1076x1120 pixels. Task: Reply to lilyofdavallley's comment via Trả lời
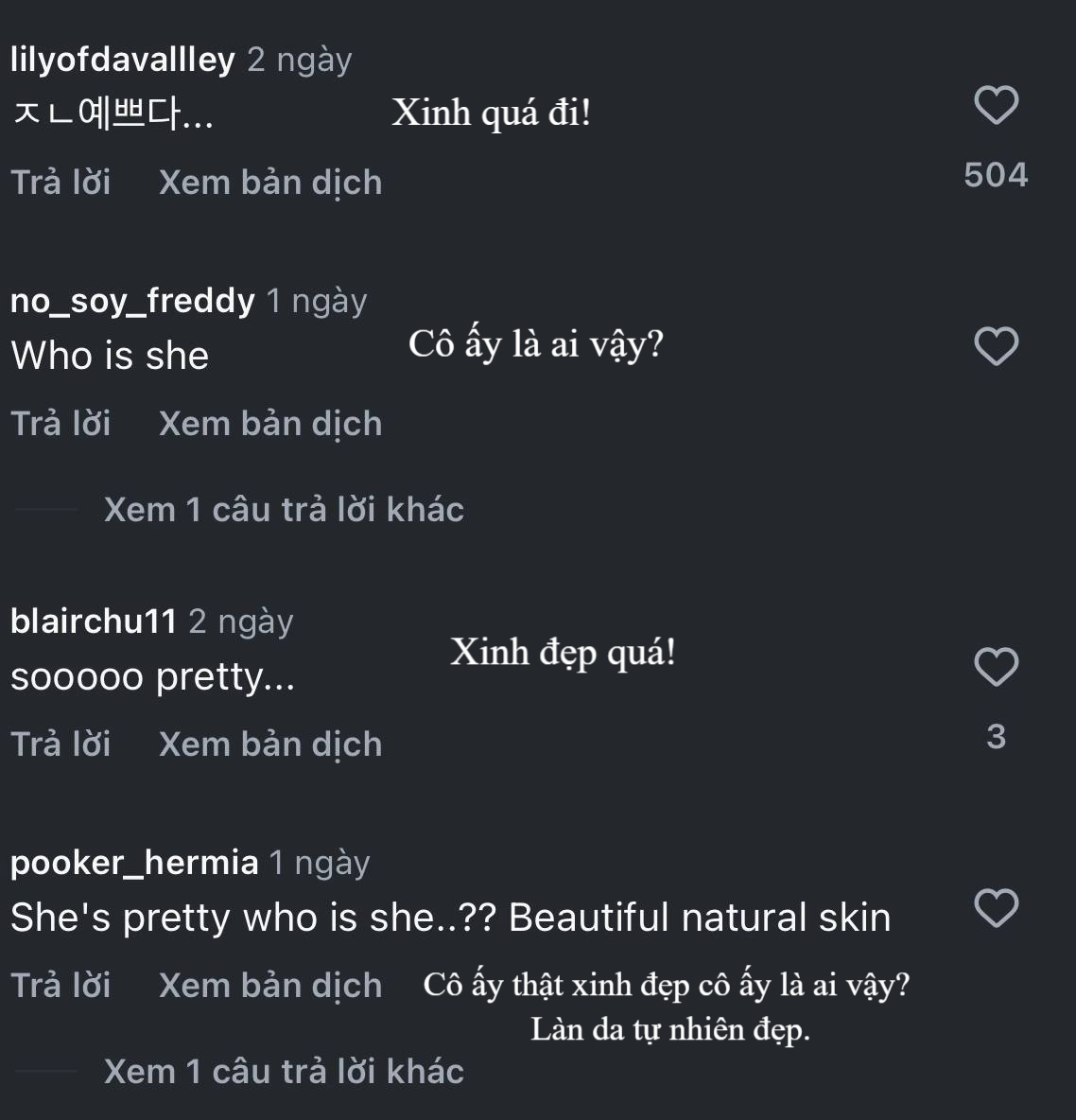[x=60, y=182]
